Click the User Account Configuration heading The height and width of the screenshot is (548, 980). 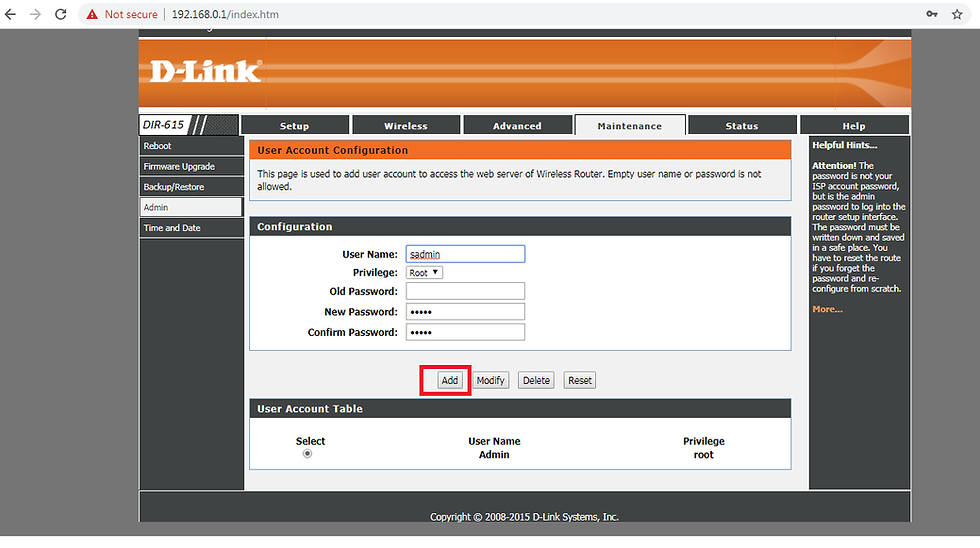[332, 150]
